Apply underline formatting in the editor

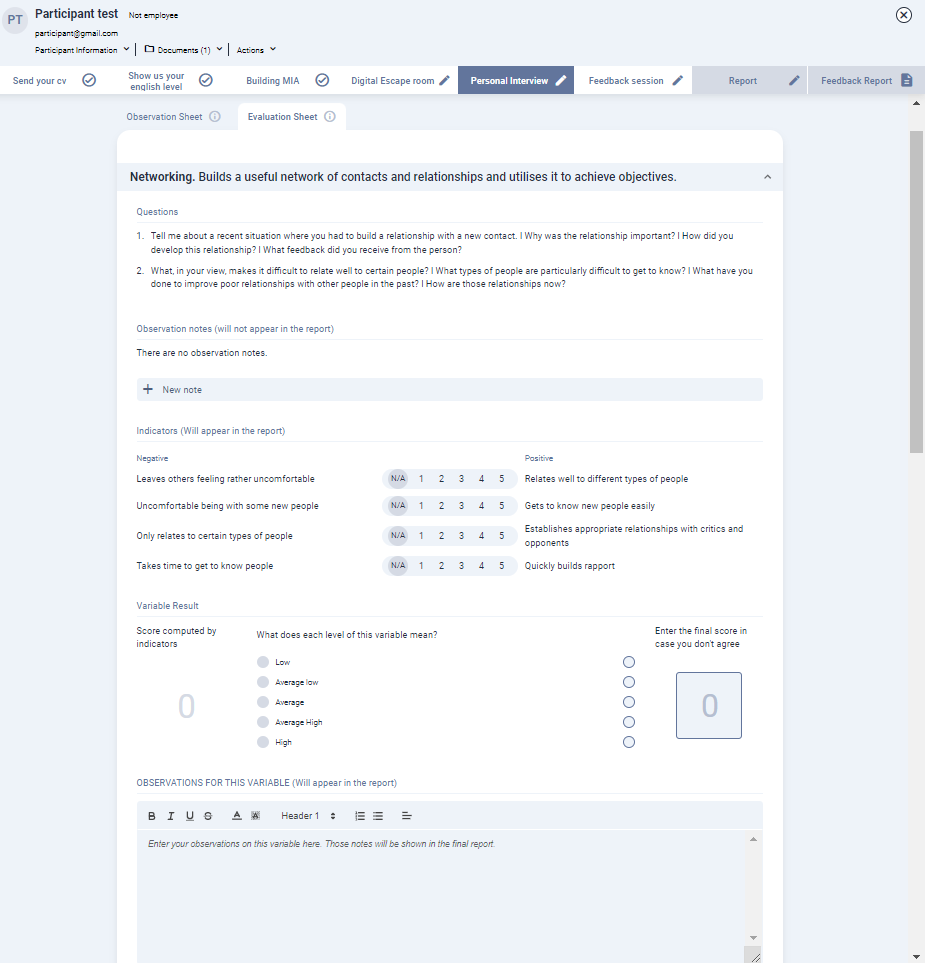pos(189,816)
